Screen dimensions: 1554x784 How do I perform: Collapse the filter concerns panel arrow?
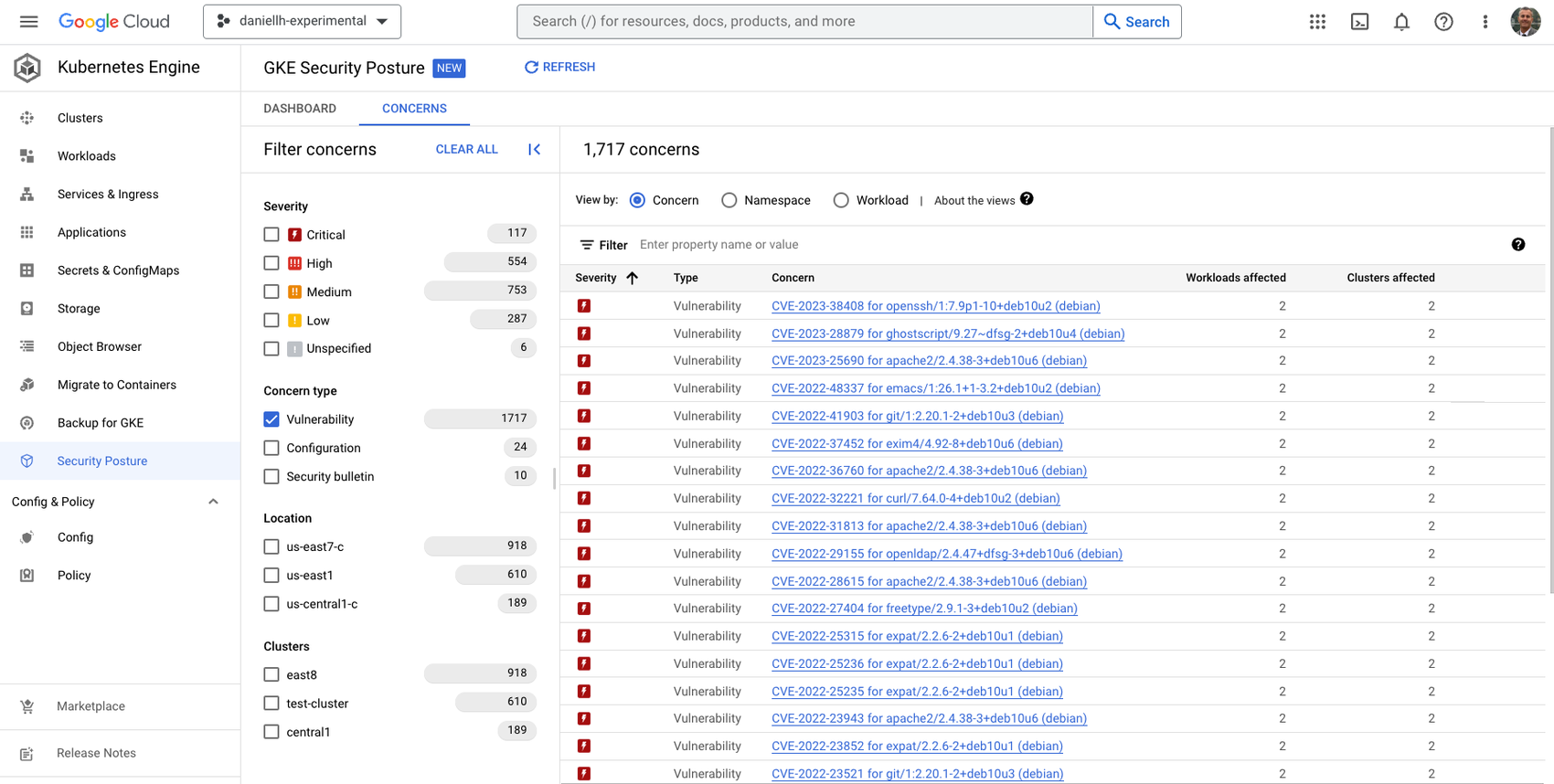coord(535,149)
